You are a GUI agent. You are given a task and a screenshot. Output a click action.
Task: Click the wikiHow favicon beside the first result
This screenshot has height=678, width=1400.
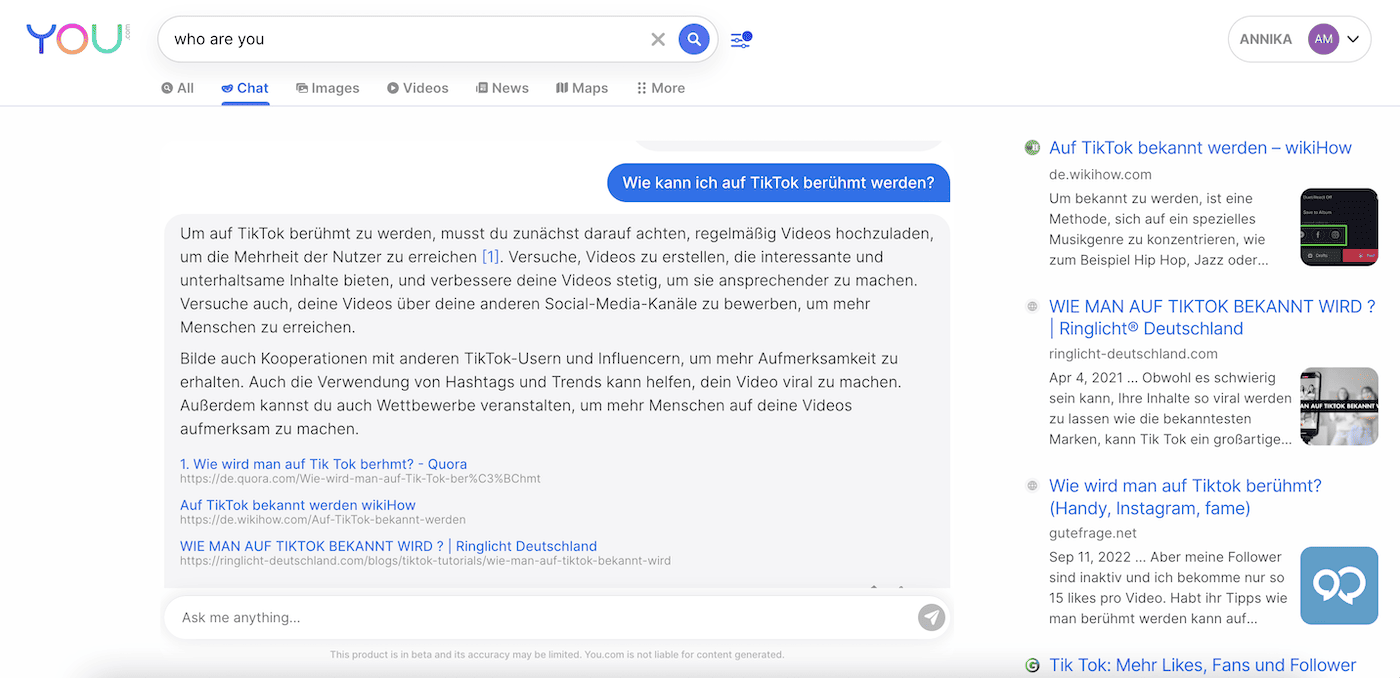click(1033, 148)
